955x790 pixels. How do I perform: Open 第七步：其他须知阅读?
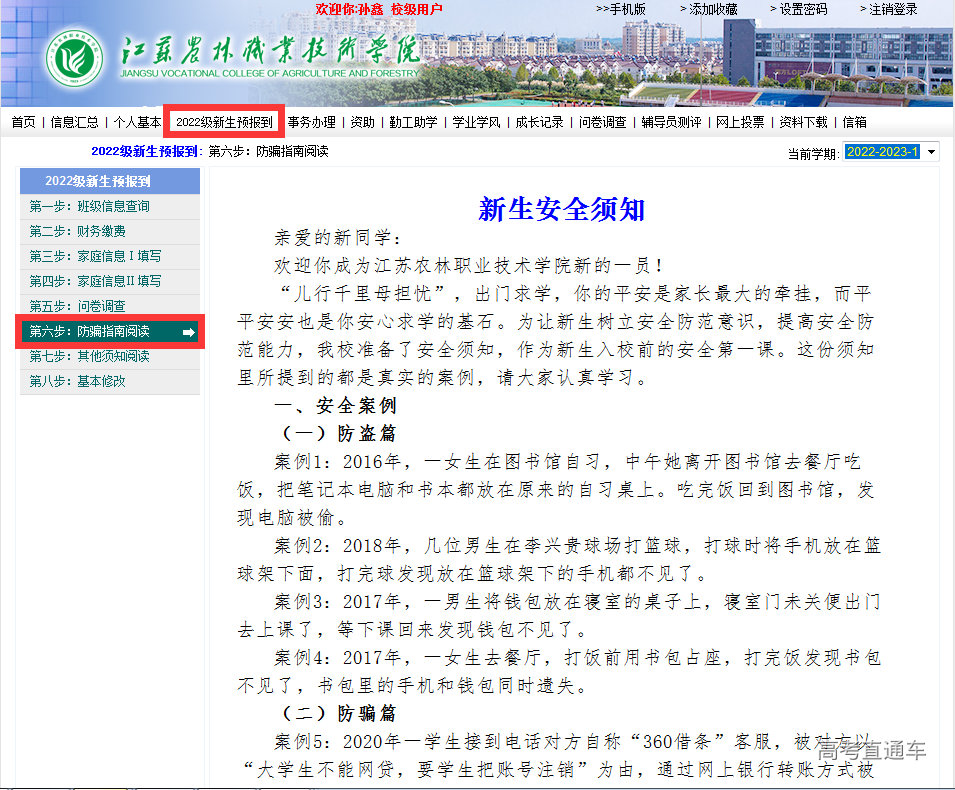pos(90,356)
